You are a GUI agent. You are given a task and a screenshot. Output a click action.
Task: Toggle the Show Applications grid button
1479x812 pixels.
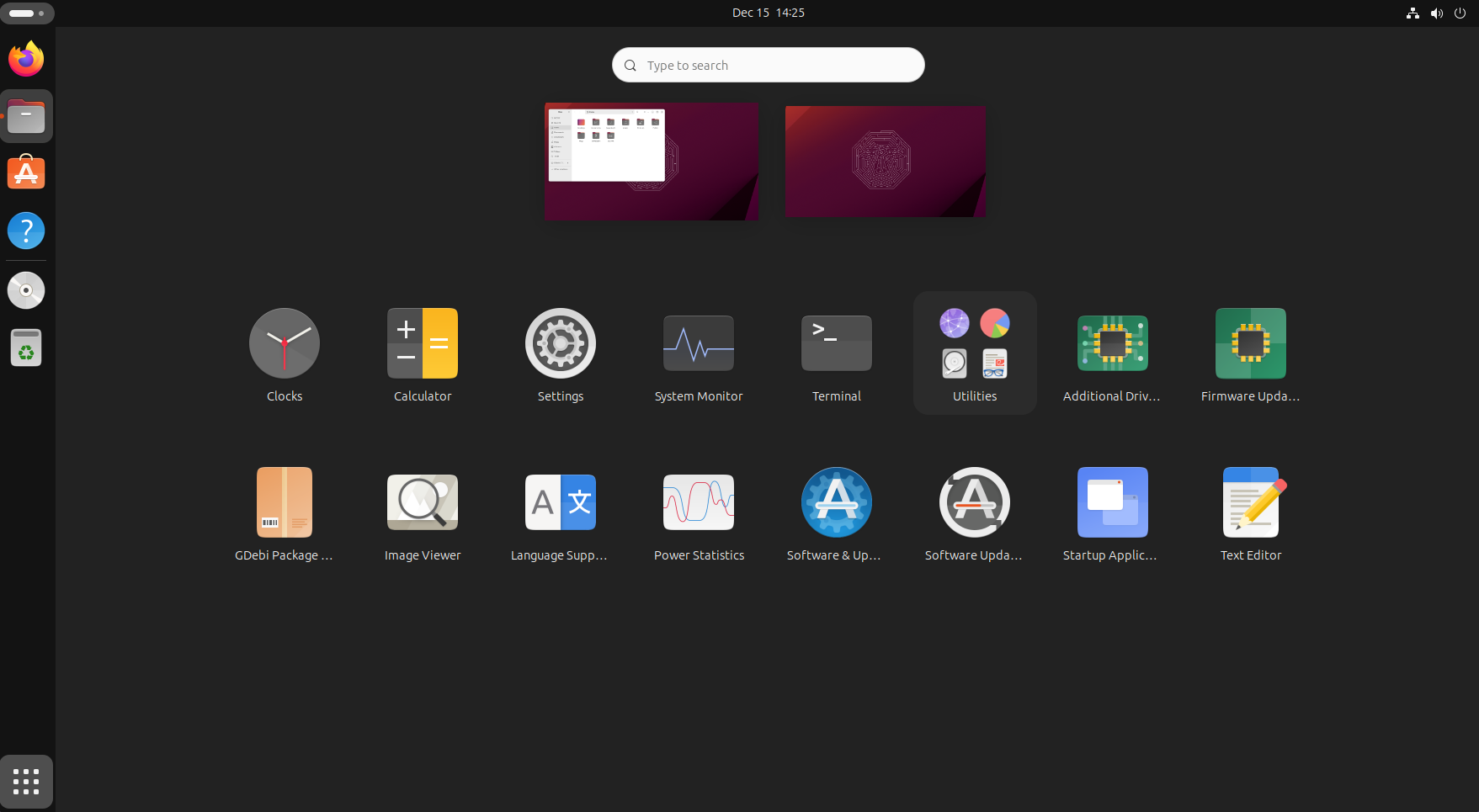click(x=26, y=782)
